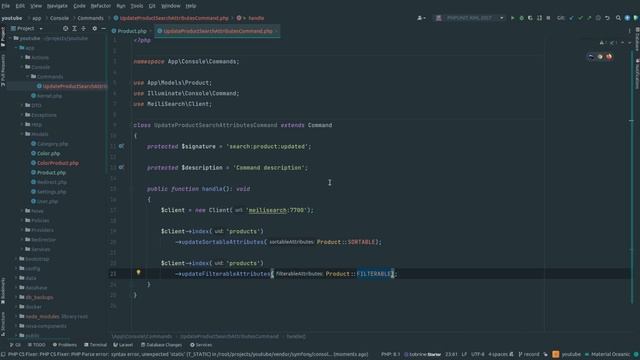Open the Laravel tool window

pyautogui.click(x=123, y=345)
